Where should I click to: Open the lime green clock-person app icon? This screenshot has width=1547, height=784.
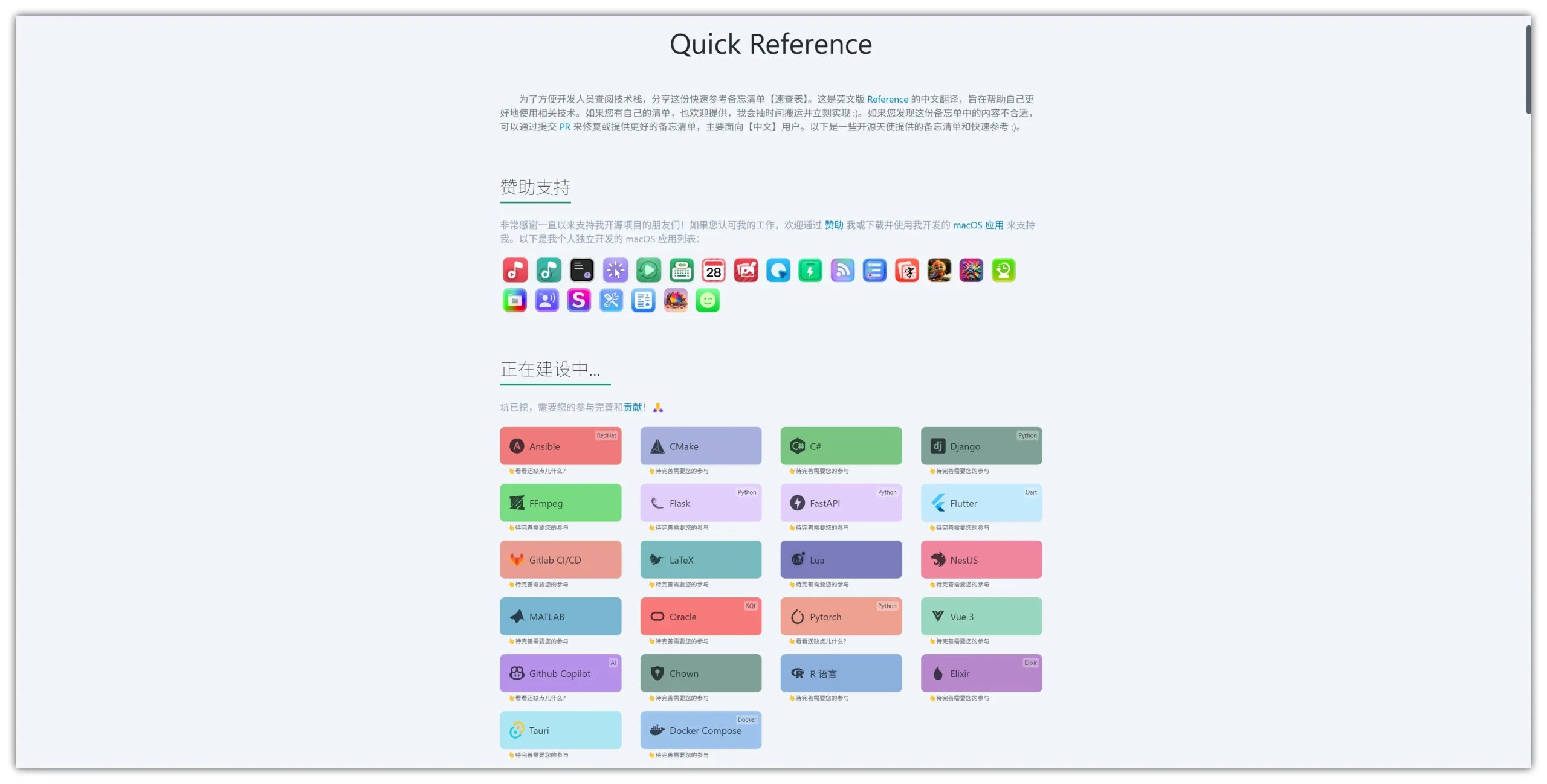tap(1004, 270)
